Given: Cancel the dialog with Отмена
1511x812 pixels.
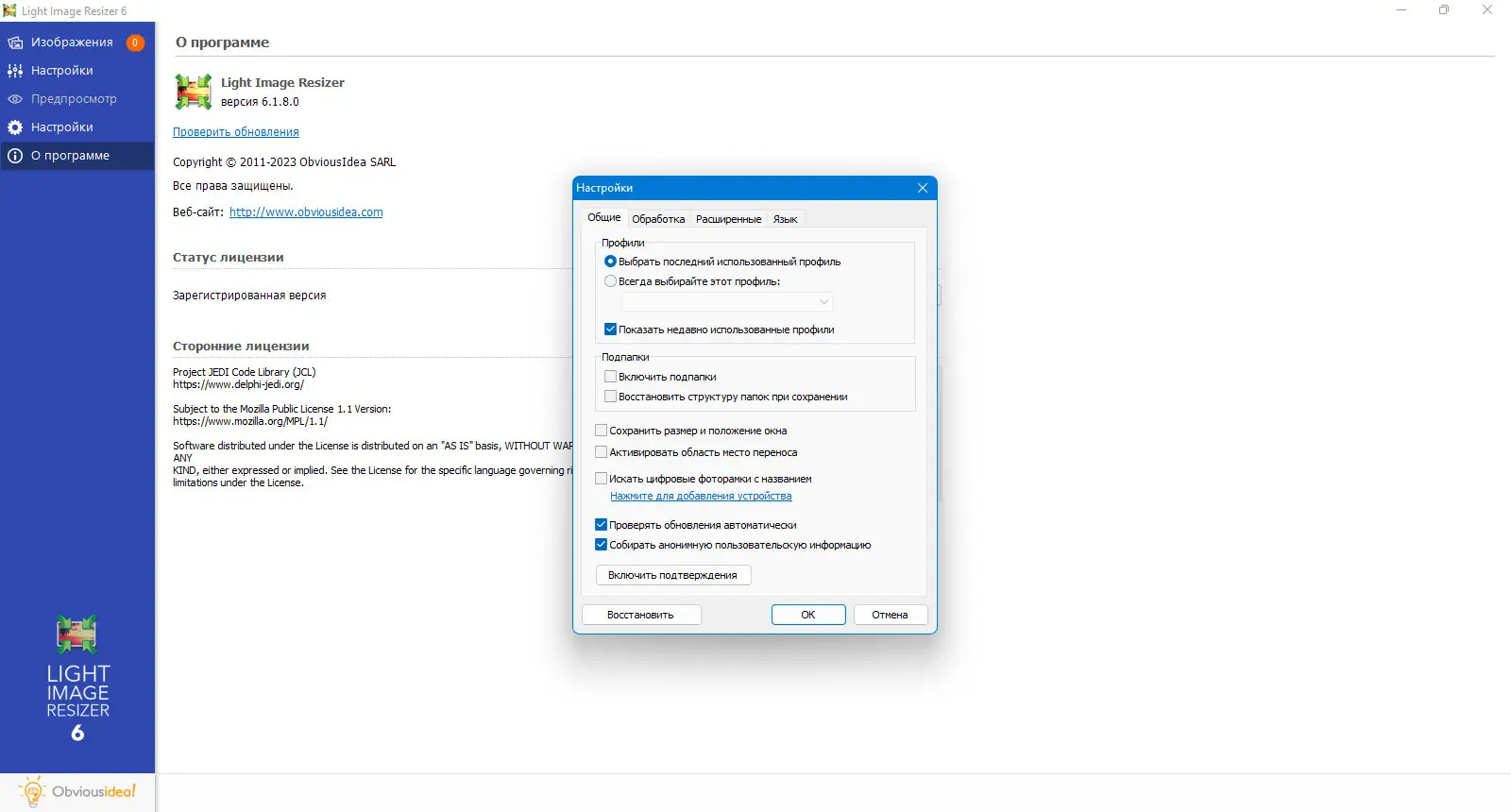Looking at the screenshot, I should click(891, 615).
